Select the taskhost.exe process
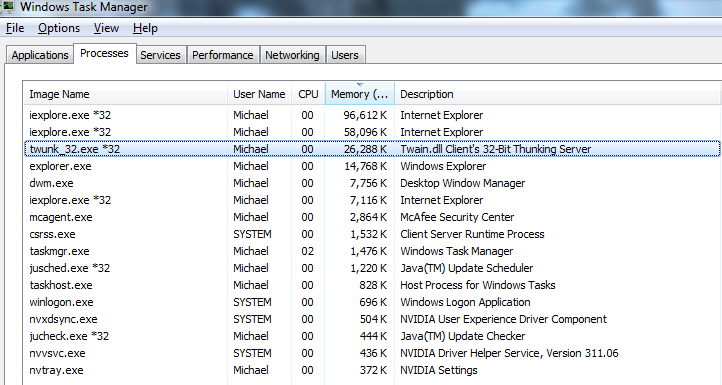Image resolution: width=722 pixels, height=385 pixels. coord(372,285)
